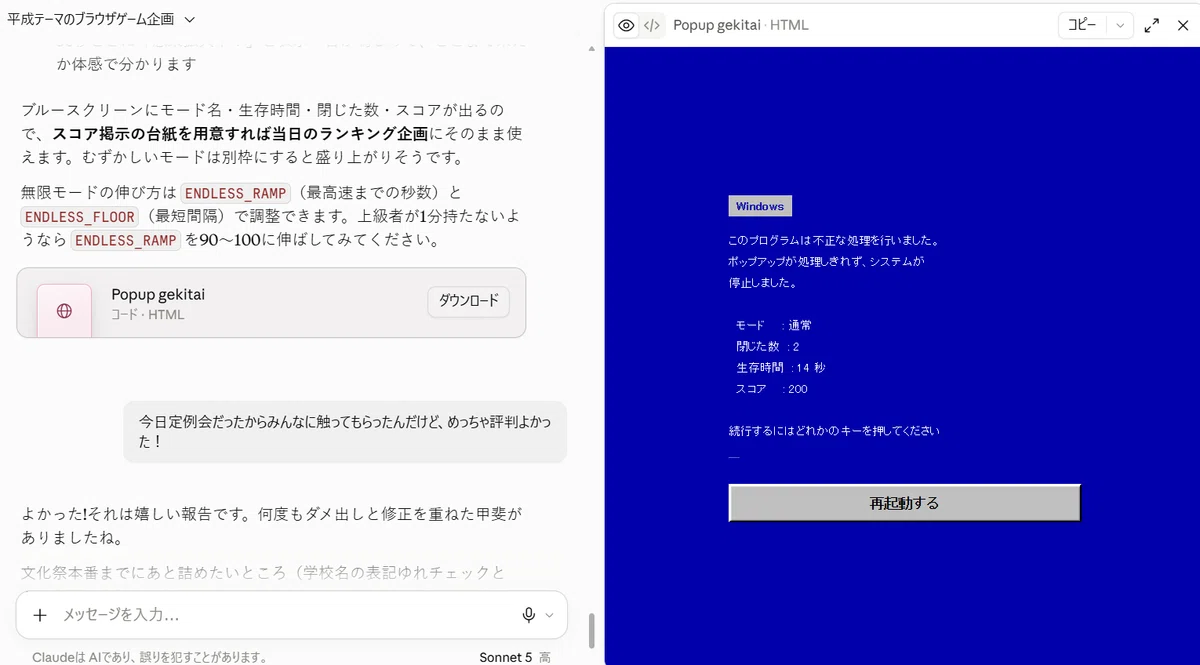Open the Sonnet 5 model selector
This screenshot has width=1200, height=665.
point(515,657)
